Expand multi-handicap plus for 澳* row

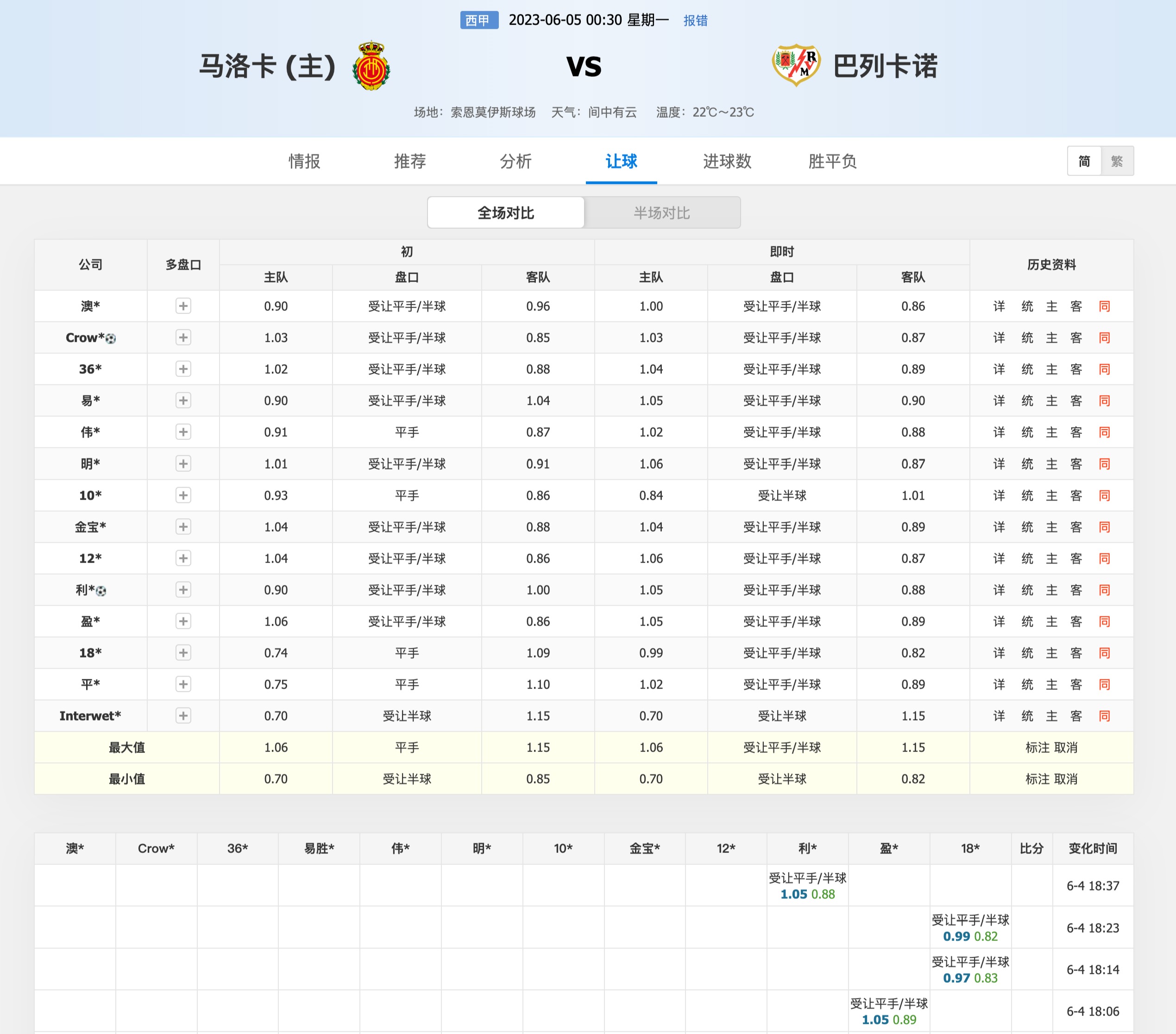pos(183,306)
